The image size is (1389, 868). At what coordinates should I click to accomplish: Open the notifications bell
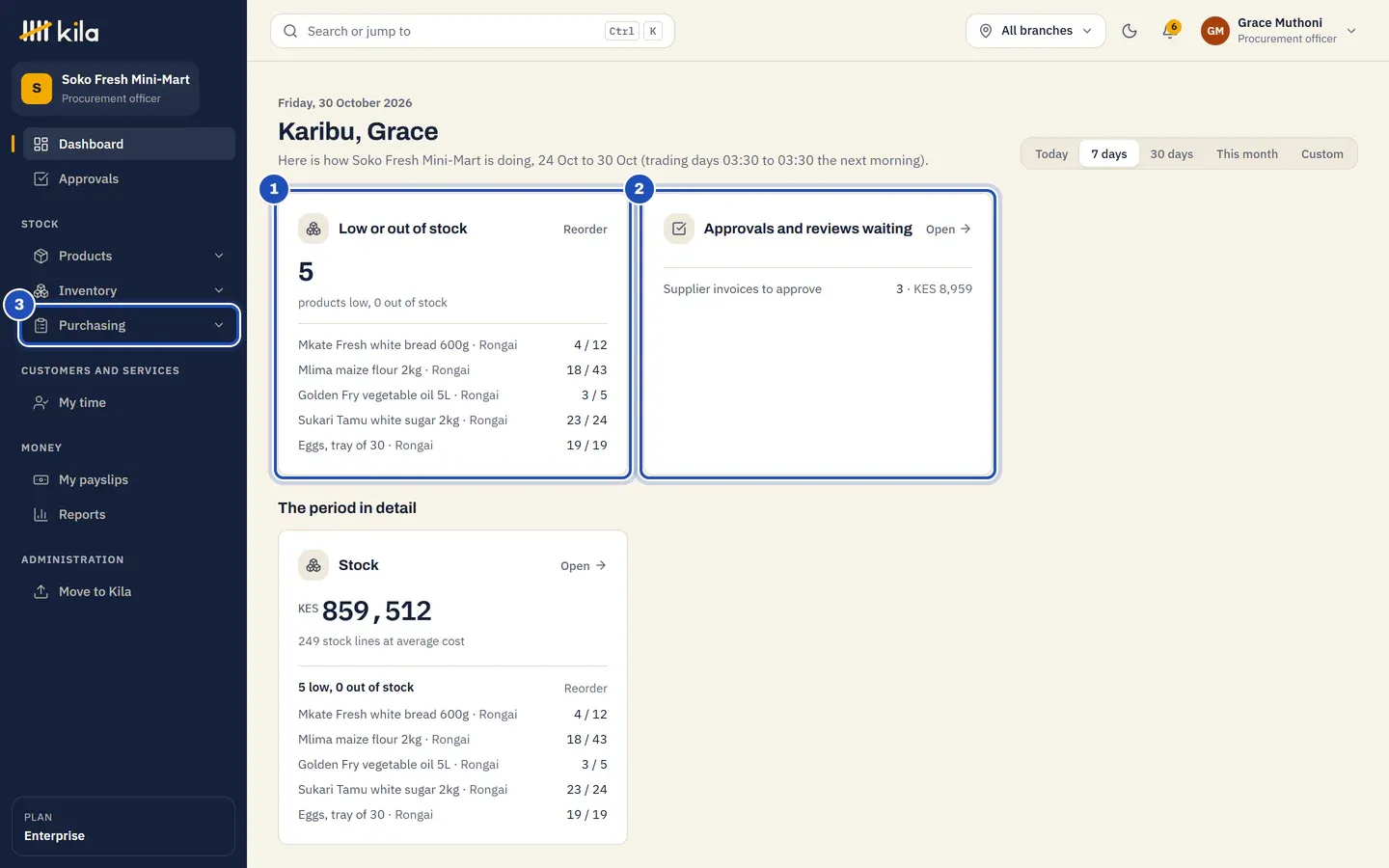1170,31
